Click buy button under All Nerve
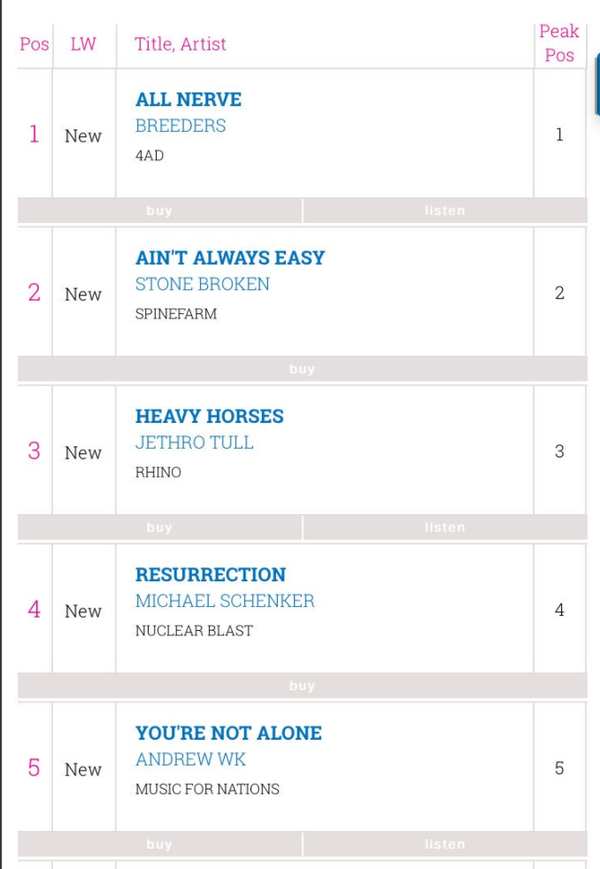This screenshot has width=600, height=869. coord(160,211)
